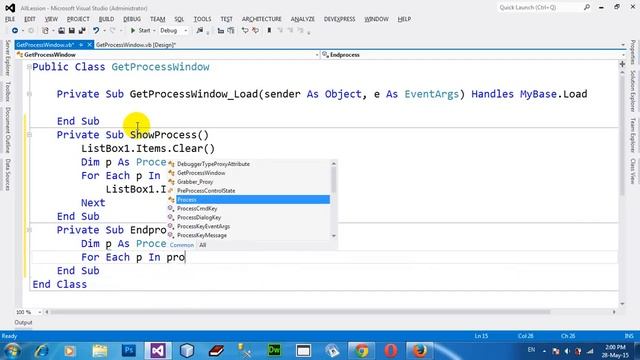Open Windows Explorer folder from taskbar

coord(100,351)
